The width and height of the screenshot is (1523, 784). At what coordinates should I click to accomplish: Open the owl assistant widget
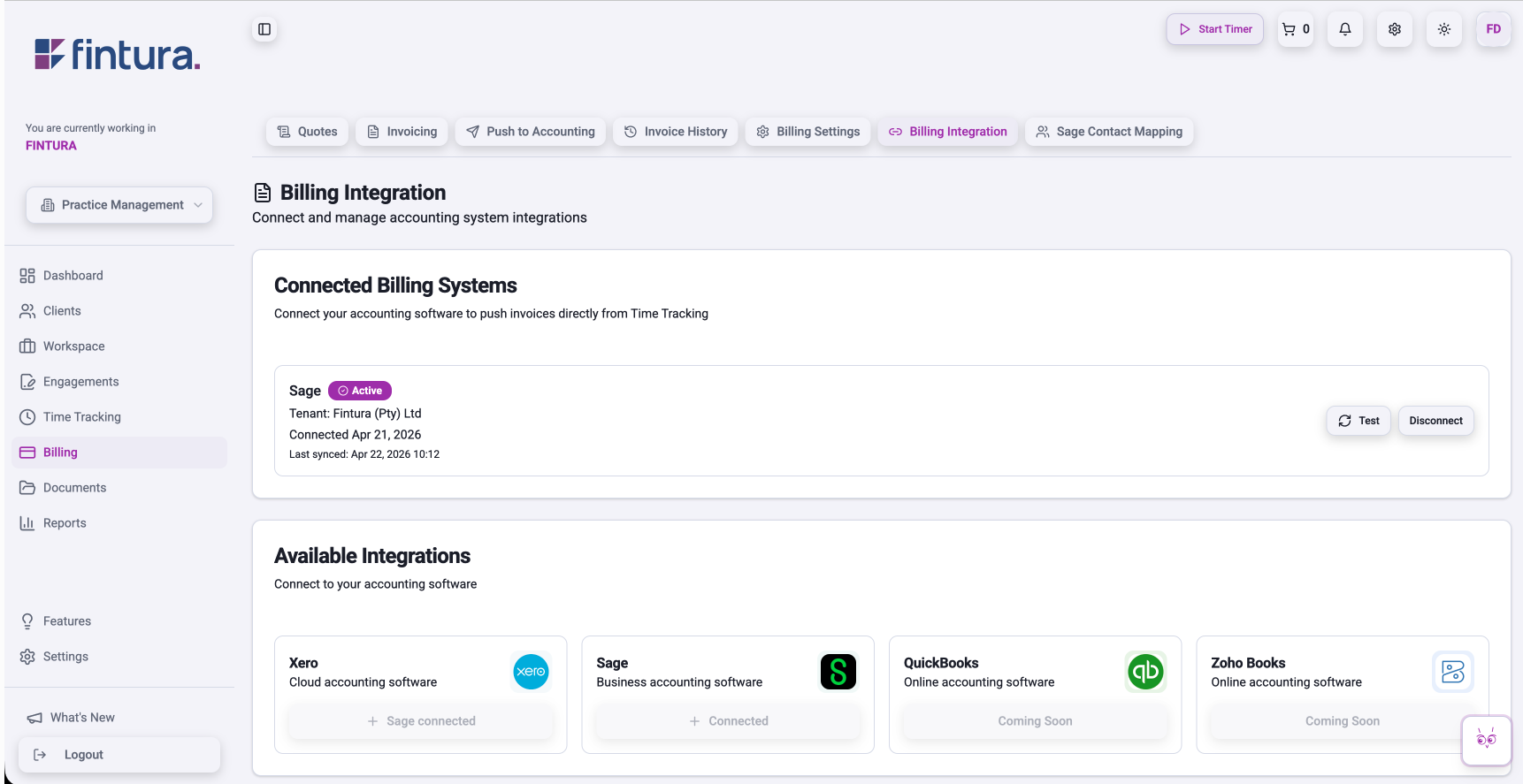pos(1487,740)
